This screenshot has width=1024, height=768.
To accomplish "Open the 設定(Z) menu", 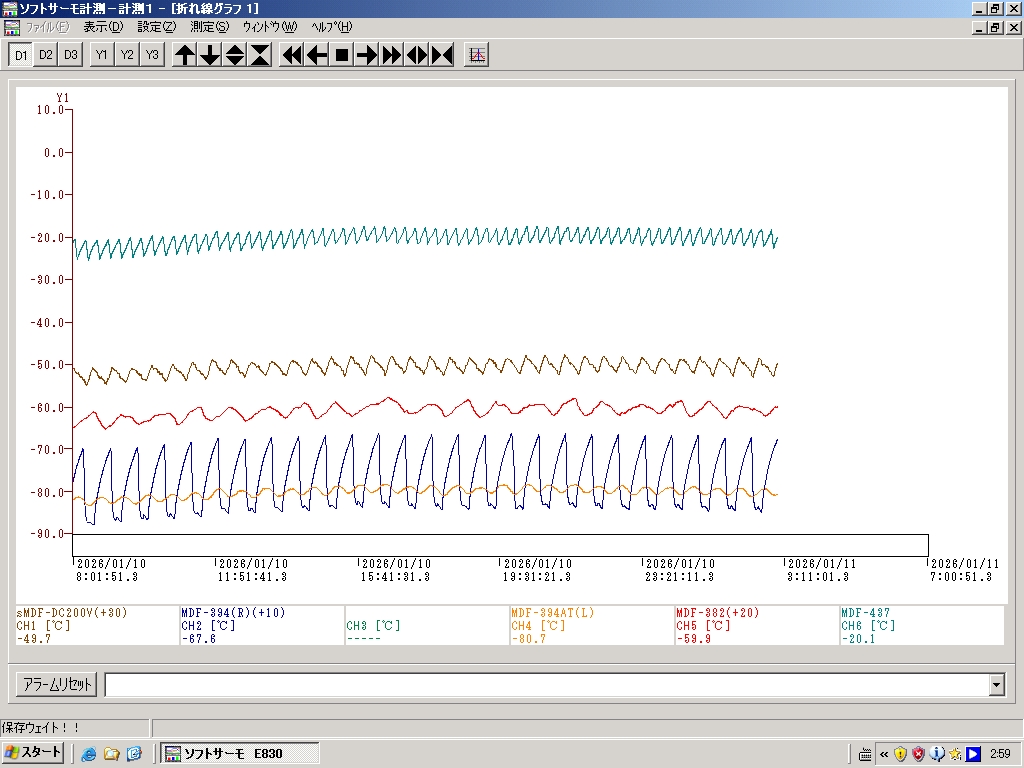I will (156, 27).
